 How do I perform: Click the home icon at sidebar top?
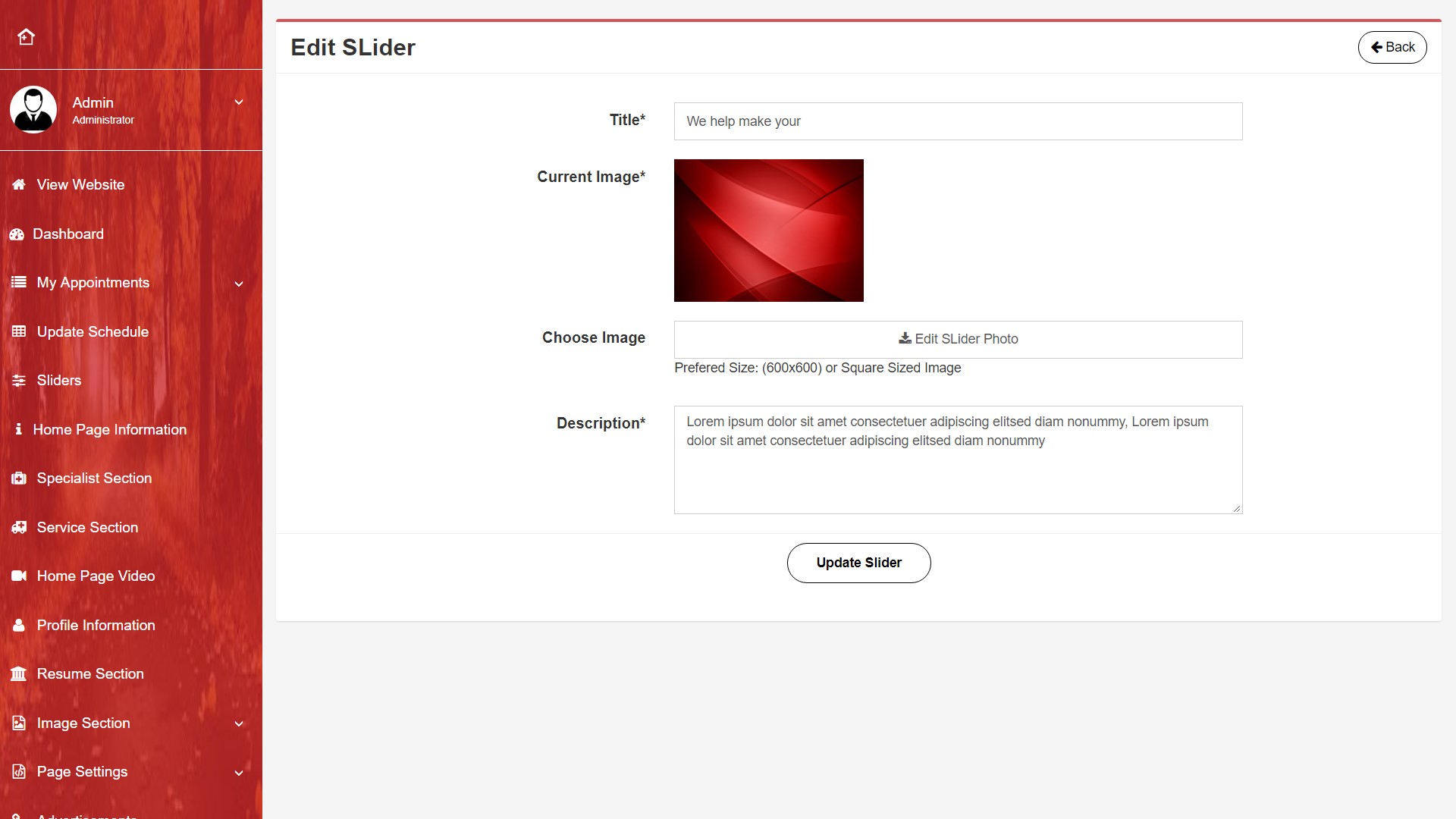click(27, 36)
